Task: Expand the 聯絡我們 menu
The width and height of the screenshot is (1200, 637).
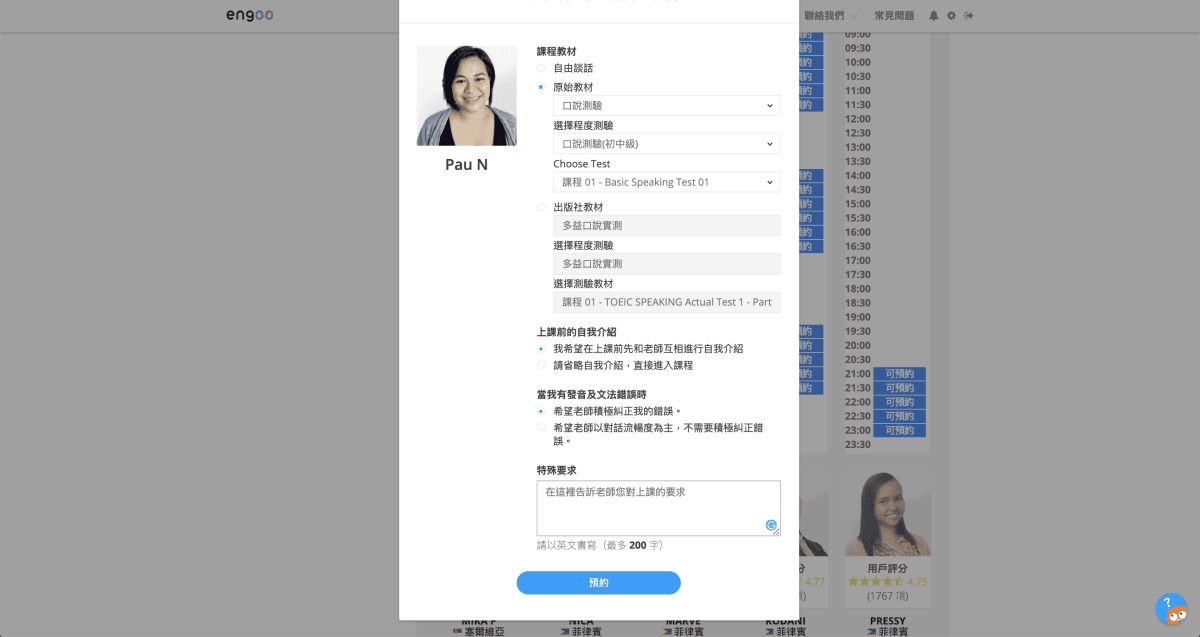Action: [830, 16]
